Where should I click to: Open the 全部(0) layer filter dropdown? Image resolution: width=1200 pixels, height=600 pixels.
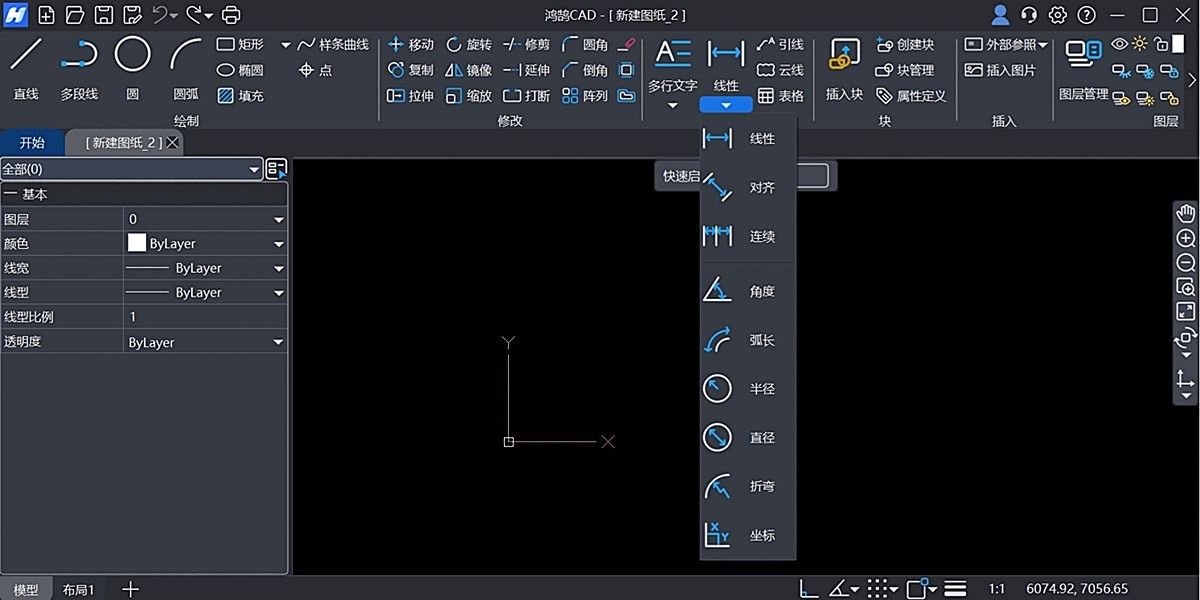click(x=255, y=169)
